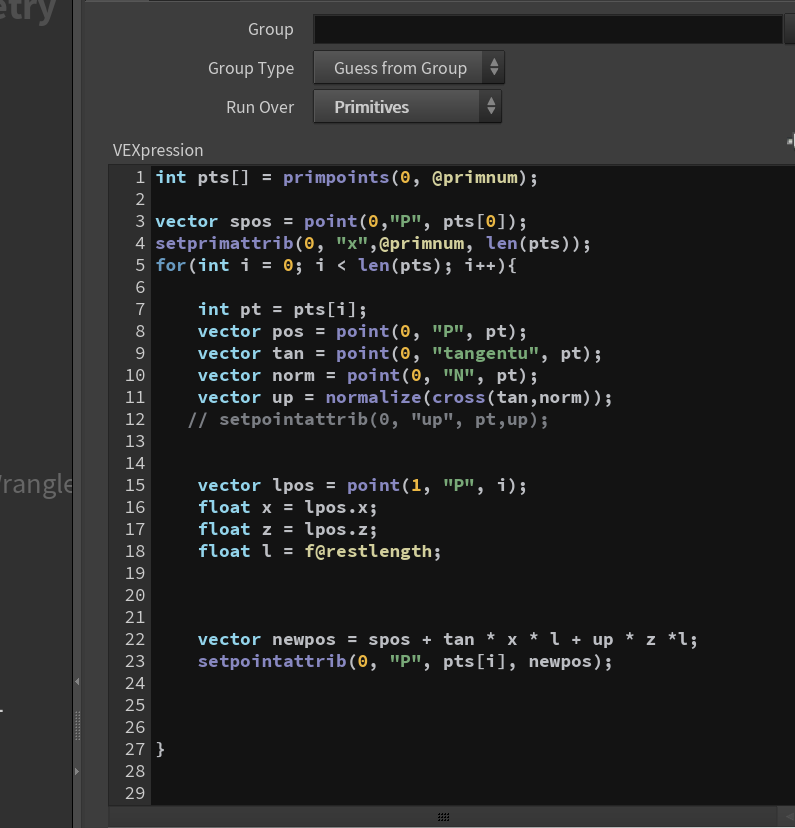
Task: Click the up-down arrows on Run Over
Action: tap(491, 106)
